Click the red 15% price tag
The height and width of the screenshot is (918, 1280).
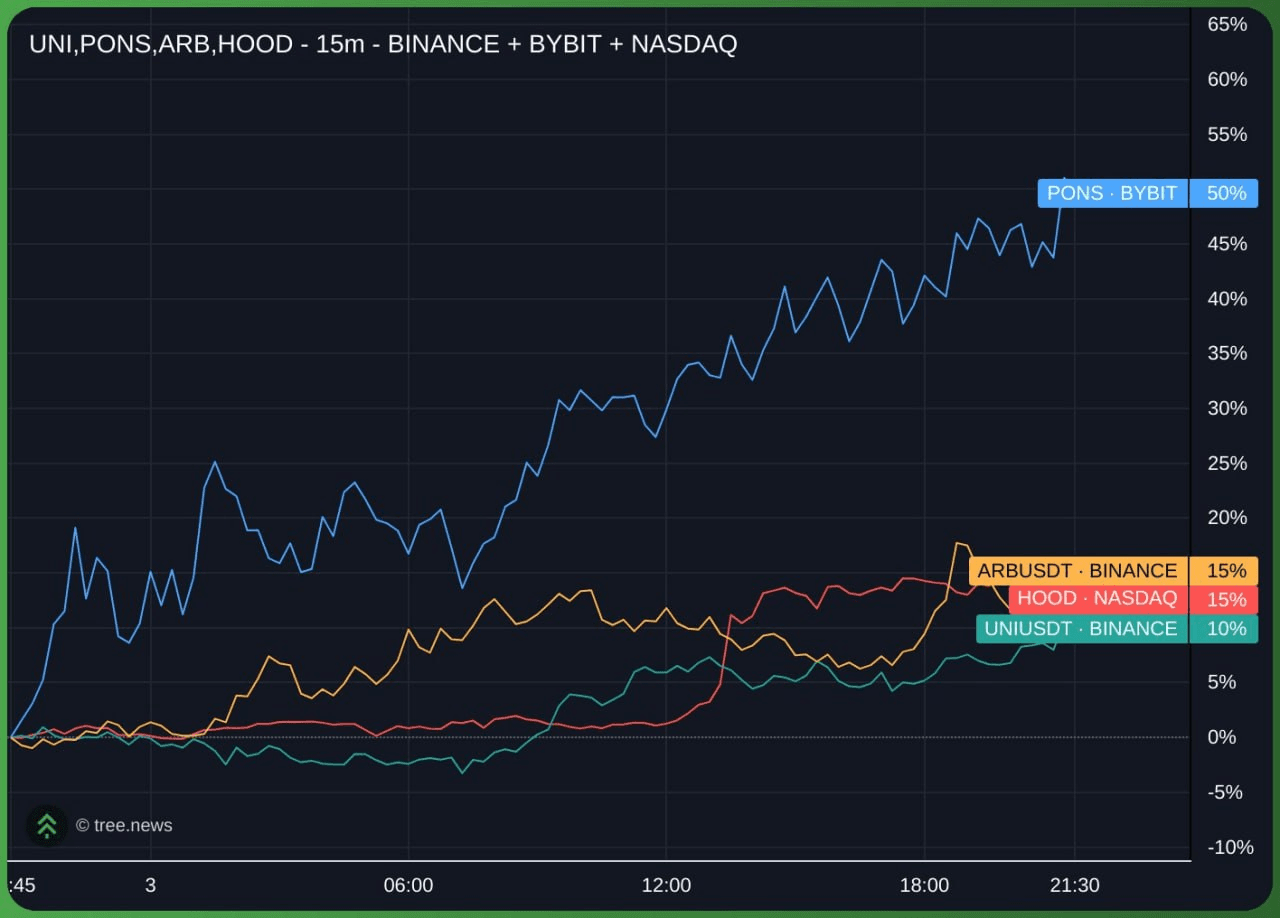(1226, 599)
